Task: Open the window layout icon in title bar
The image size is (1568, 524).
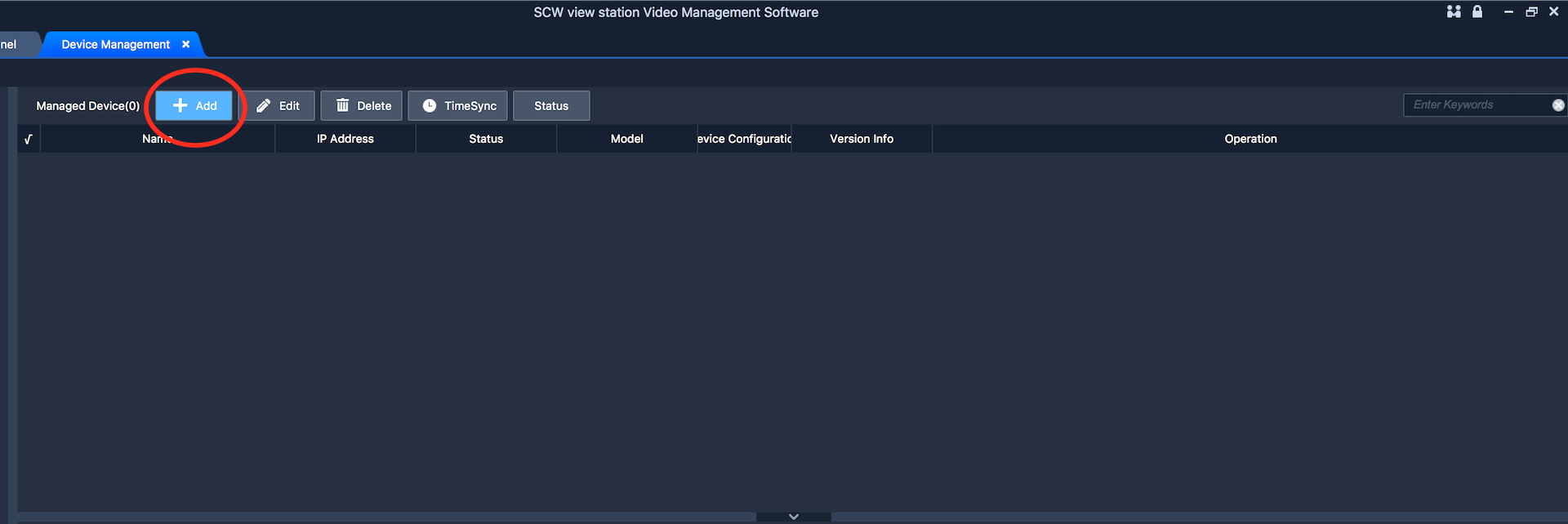Action: [x=1454, y=11]
